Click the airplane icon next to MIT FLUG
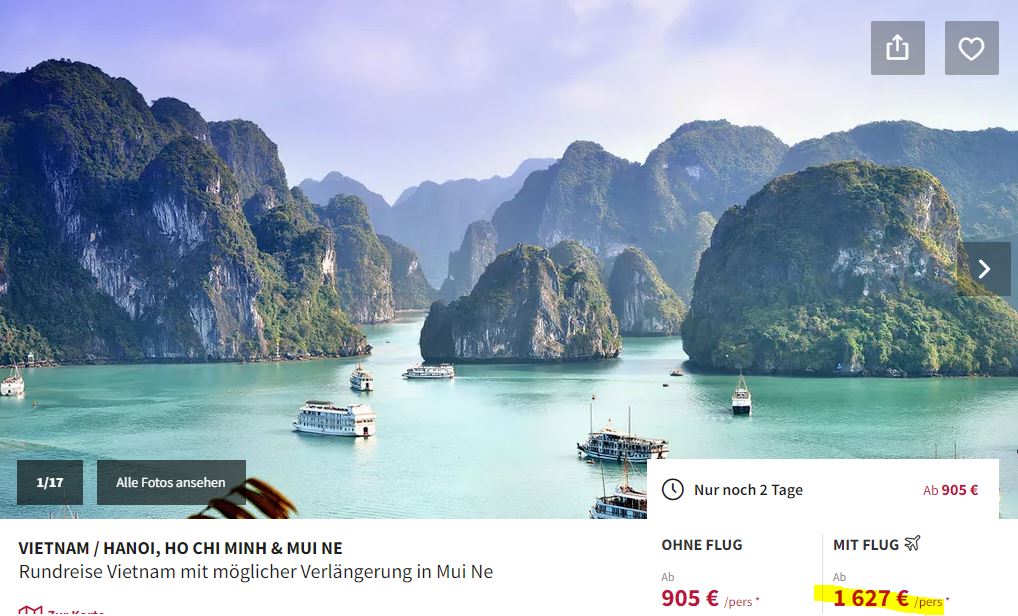This screenshot has width=1018, height=616. (x=912, y=543)
